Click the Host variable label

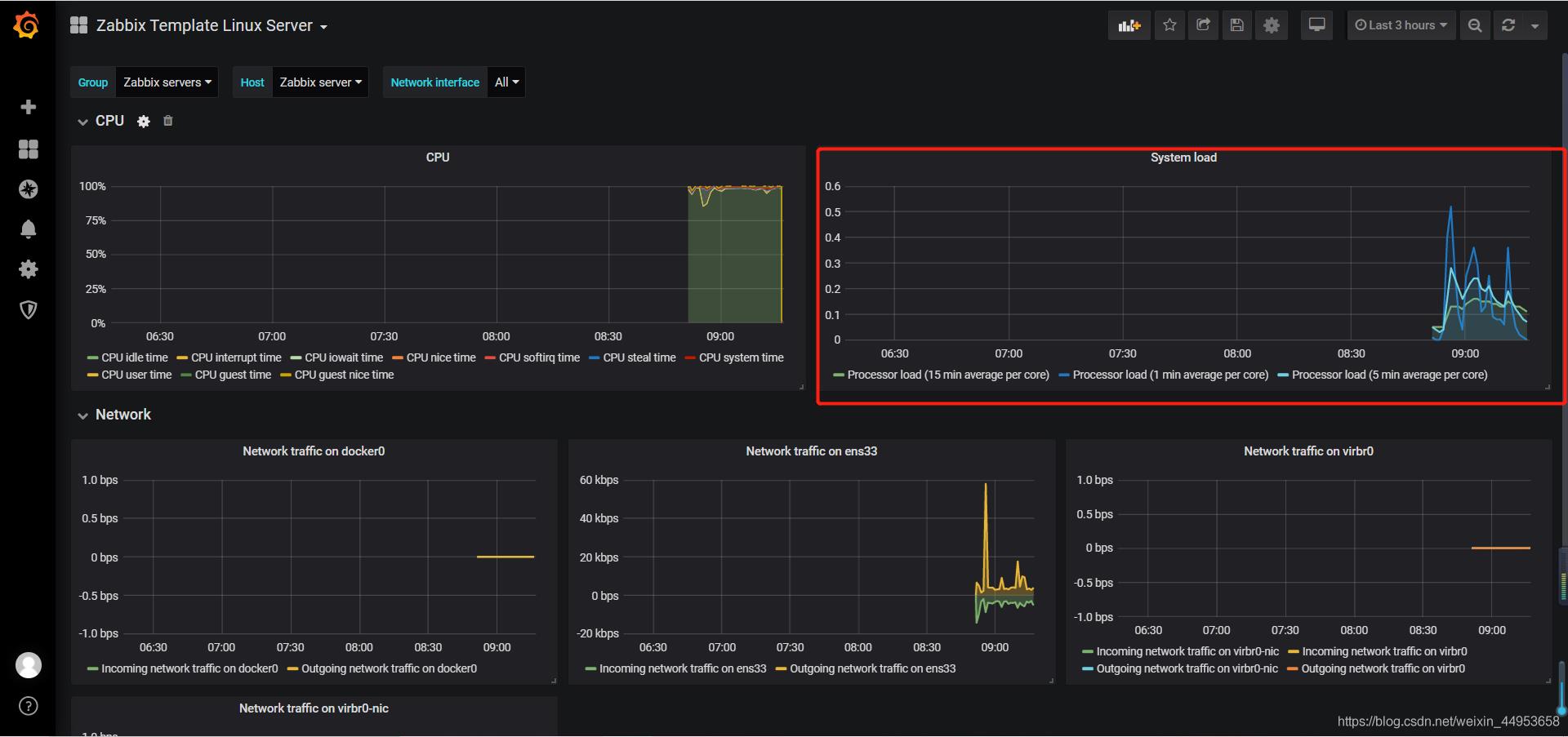click(252, 82)
